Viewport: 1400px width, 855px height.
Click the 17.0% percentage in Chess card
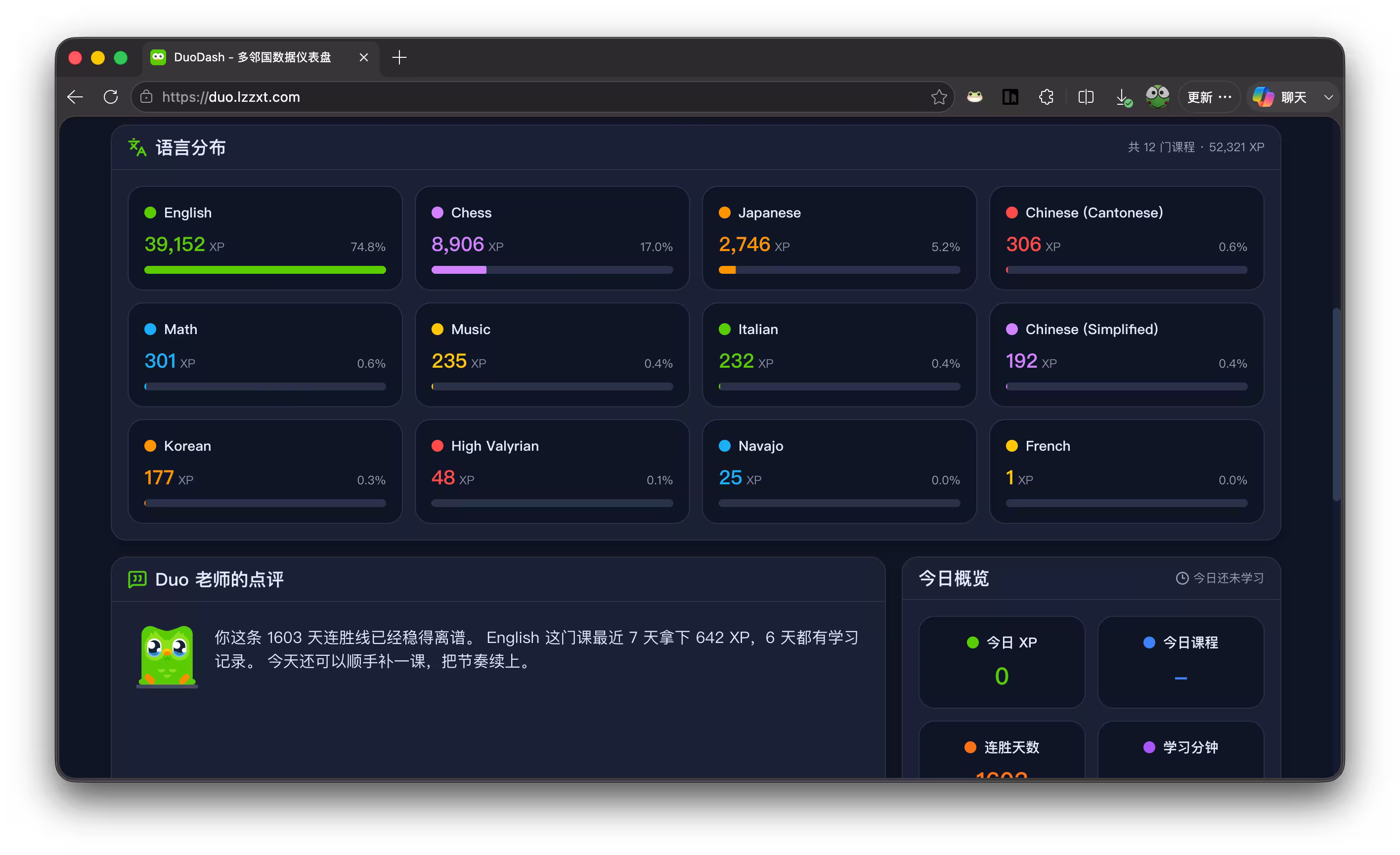coord(656,247)
